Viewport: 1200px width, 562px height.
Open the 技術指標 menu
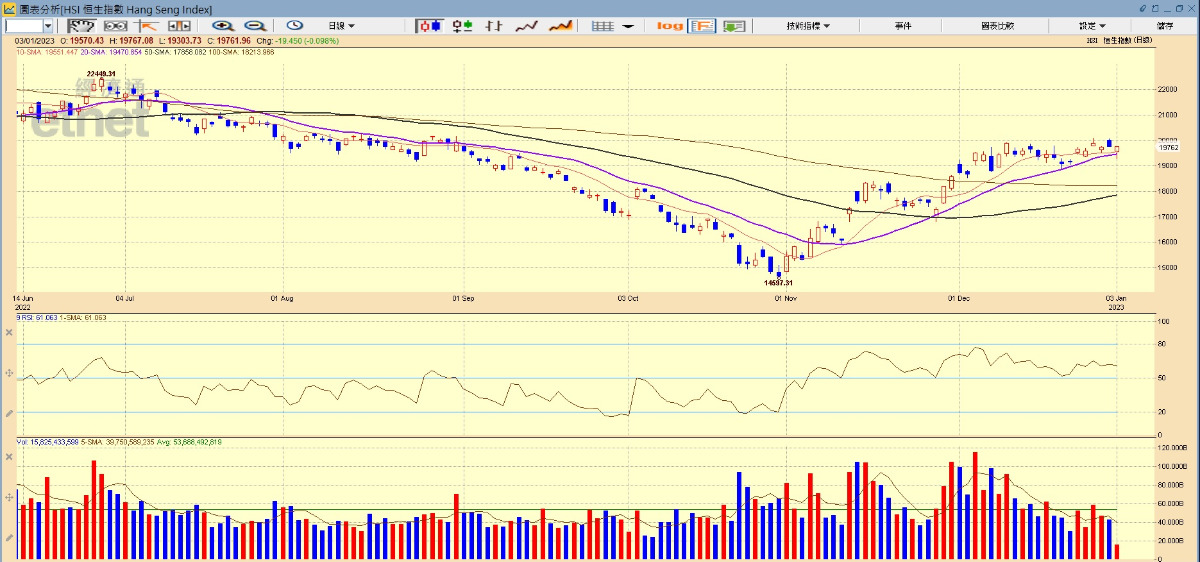coord(807,26)
